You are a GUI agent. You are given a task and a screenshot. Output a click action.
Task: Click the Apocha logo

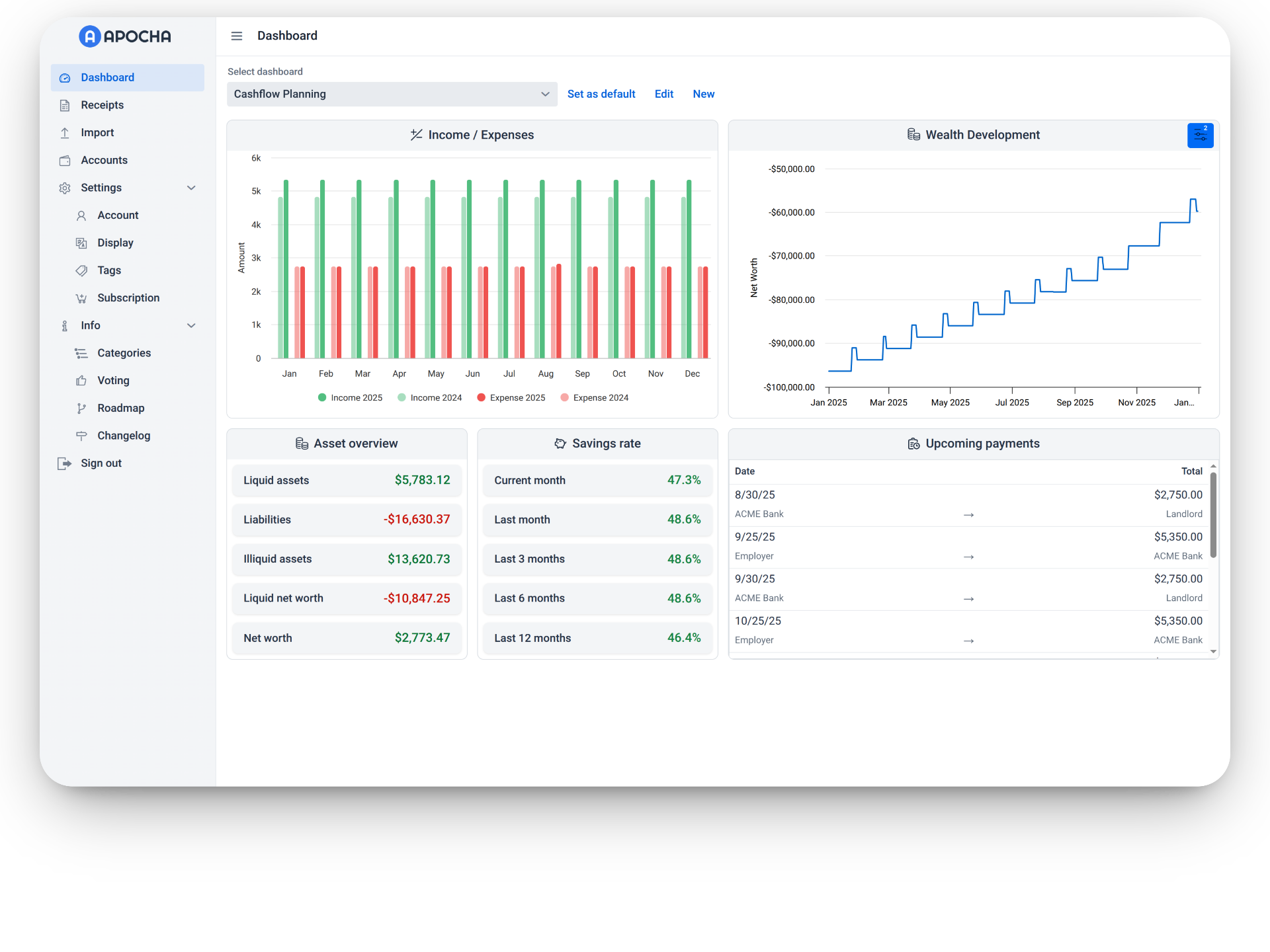coord(125,36)
